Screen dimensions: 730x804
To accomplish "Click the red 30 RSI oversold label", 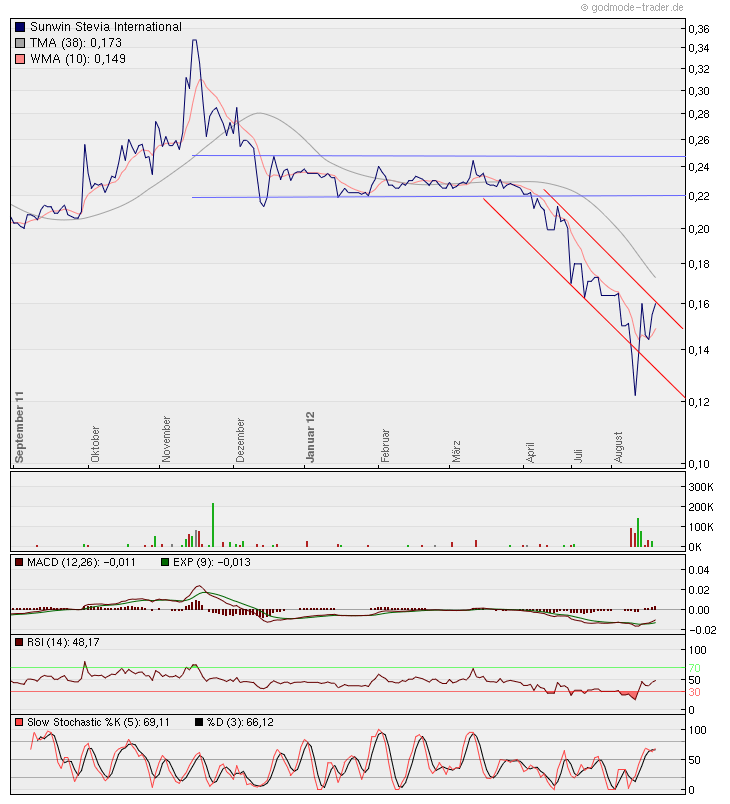I will pos(695,693).
